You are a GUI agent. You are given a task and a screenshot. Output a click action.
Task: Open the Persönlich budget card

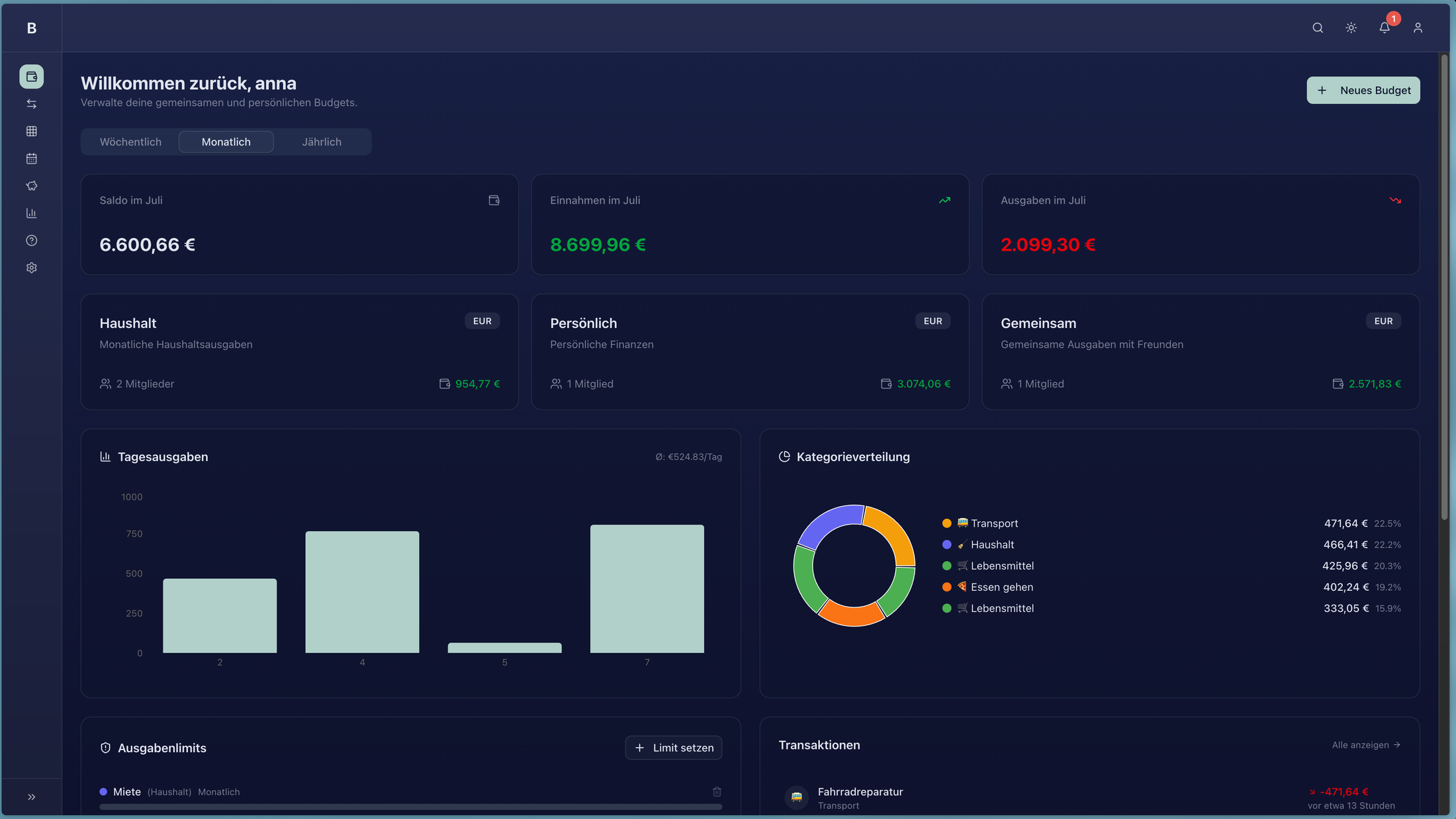pyautogui.click(x=750, y=352)
